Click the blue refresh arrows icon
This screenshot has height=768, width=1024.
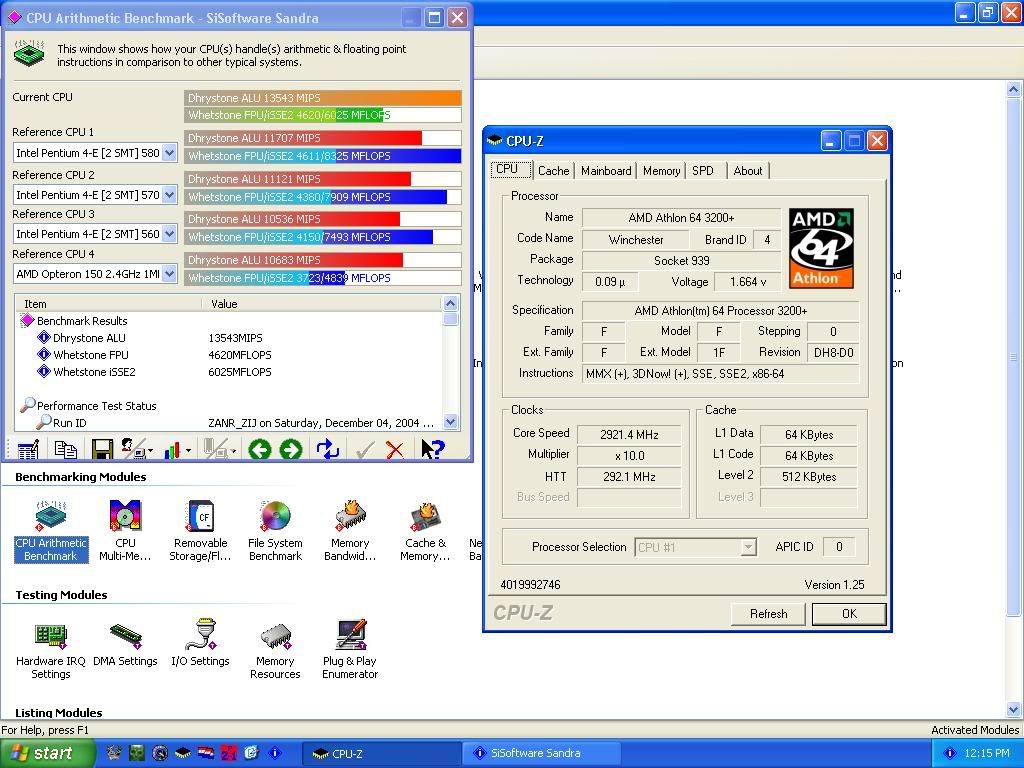[327, 450]
